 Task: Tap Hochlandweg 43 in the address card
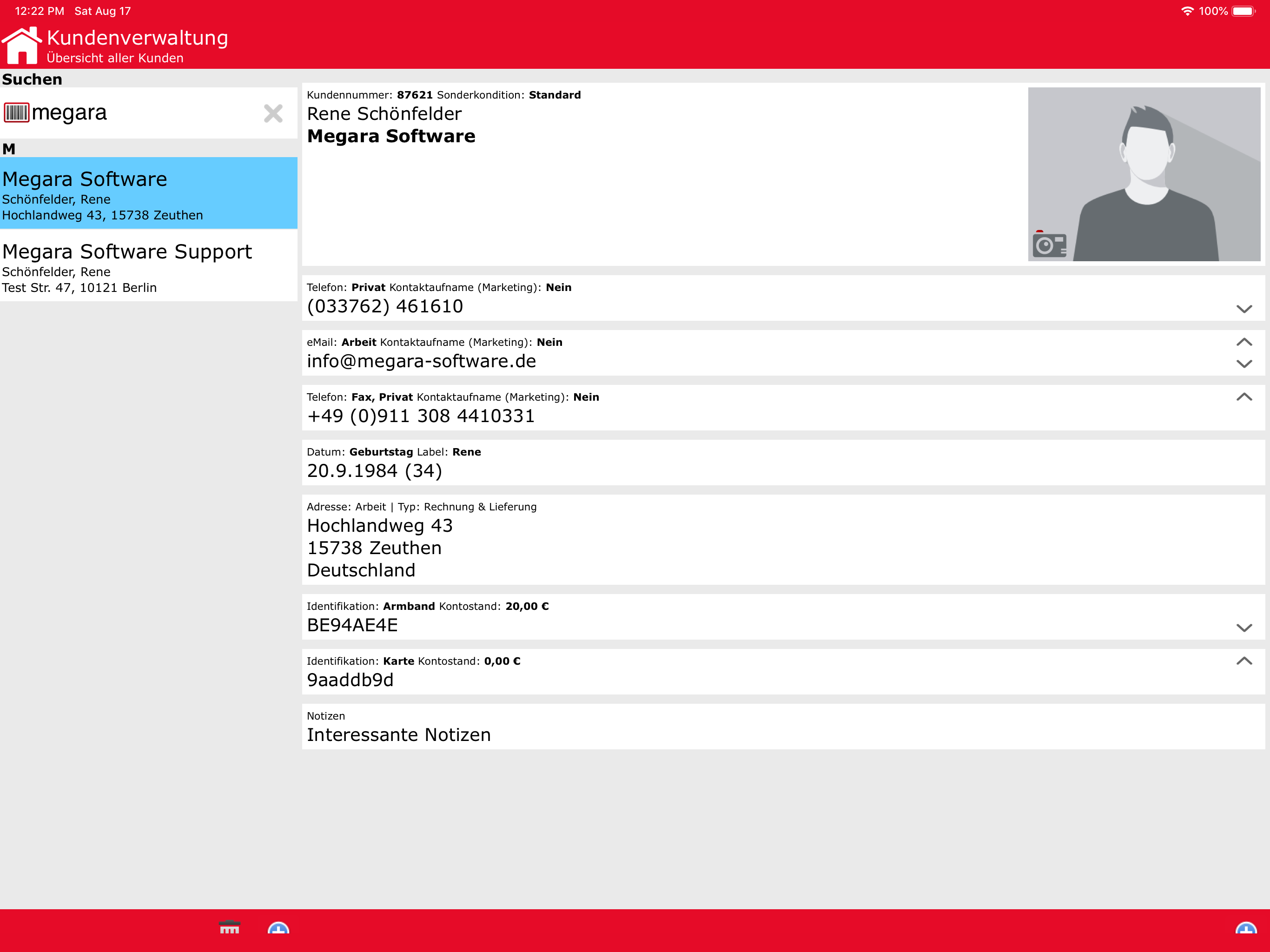(379, 525)
